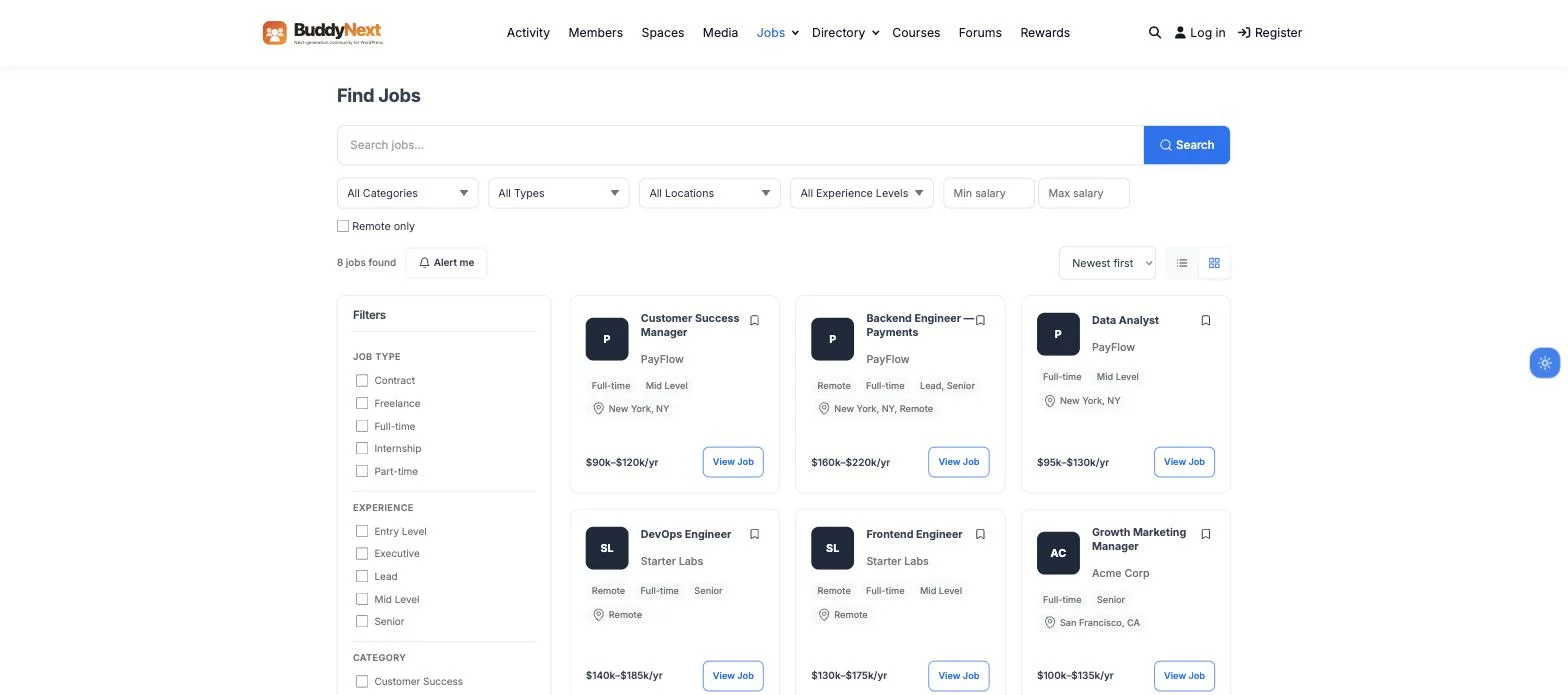Click location pin on DevOps Engineer card
The image size is (1568, 695).
[599, 615]
